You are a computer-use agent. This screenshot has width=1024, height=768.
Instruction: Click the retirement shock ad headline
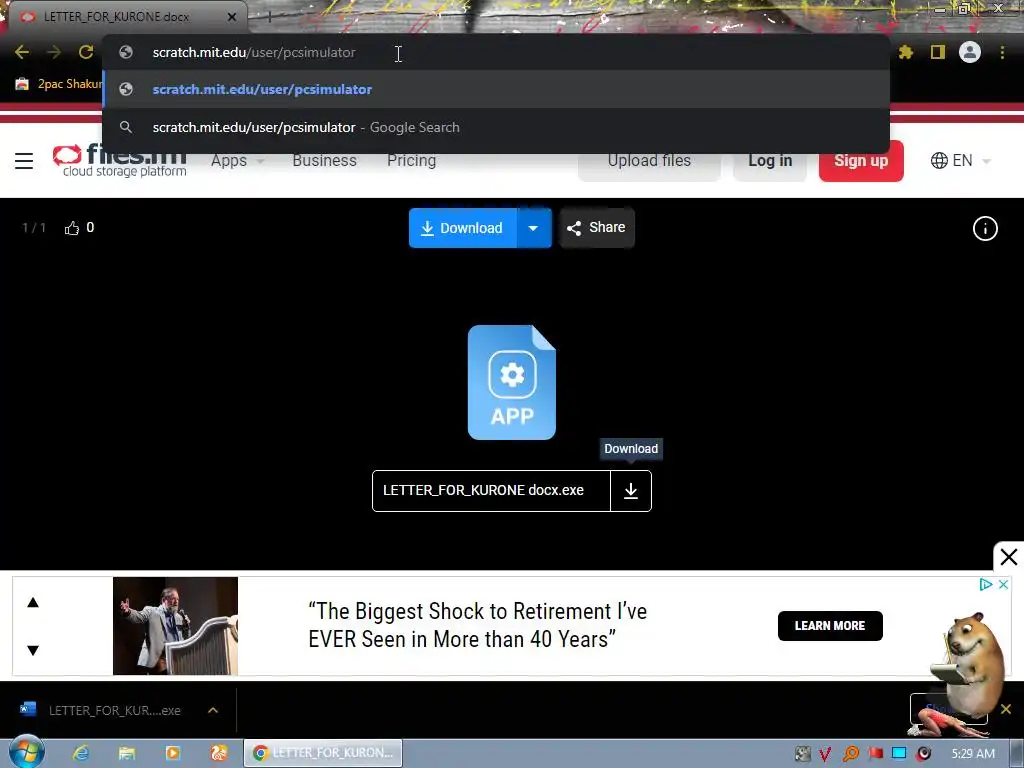477,626
